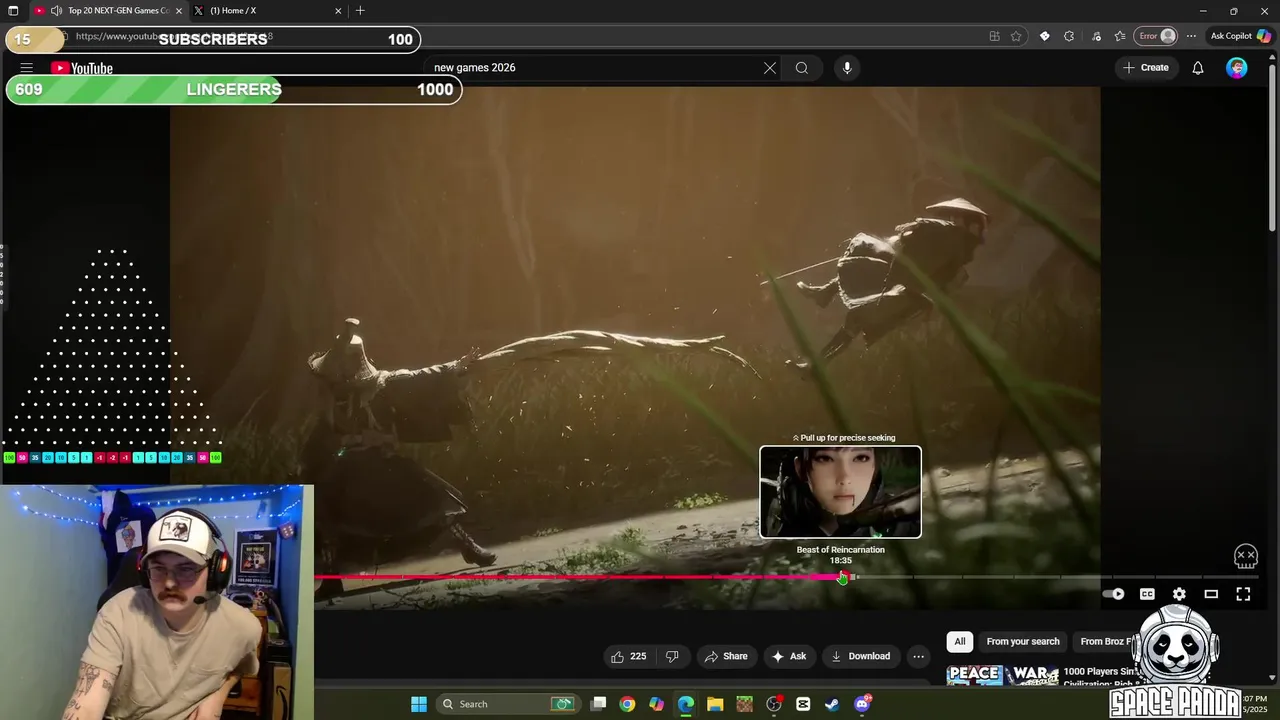The image size is (1280, 720).
Task: Open more actions ellipsis below video
Action: tap(918, 656)
